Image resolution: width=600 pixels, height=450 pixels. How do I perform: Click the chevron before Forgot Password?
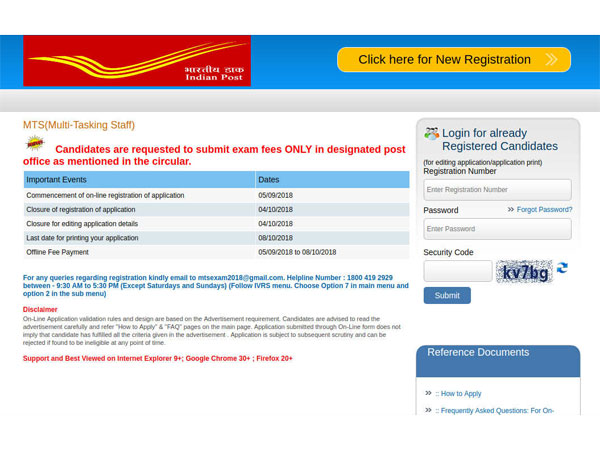click(510, 210)
